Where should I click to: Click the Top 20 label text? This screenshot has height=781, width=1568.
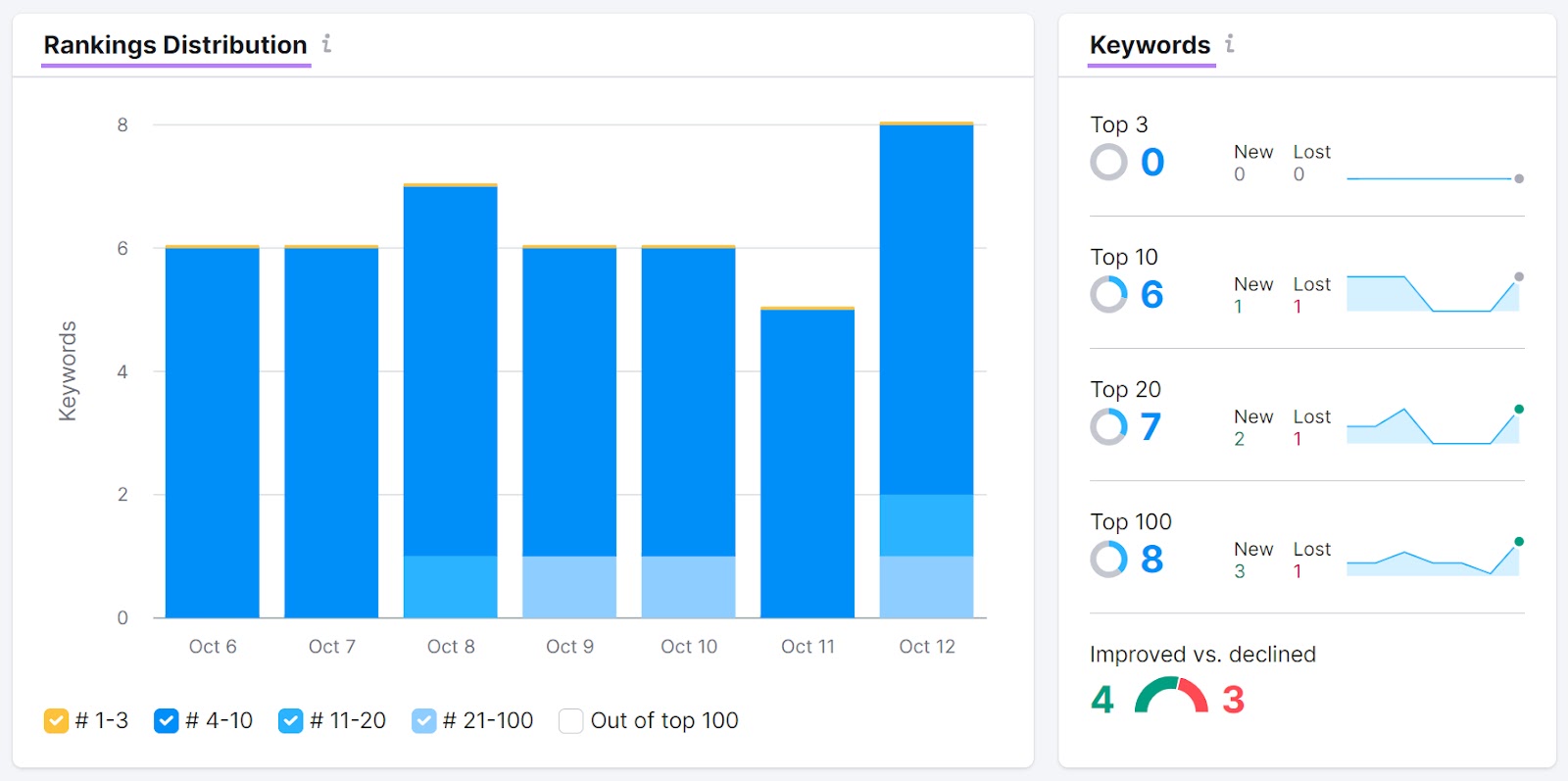(x=1126, y=389)
